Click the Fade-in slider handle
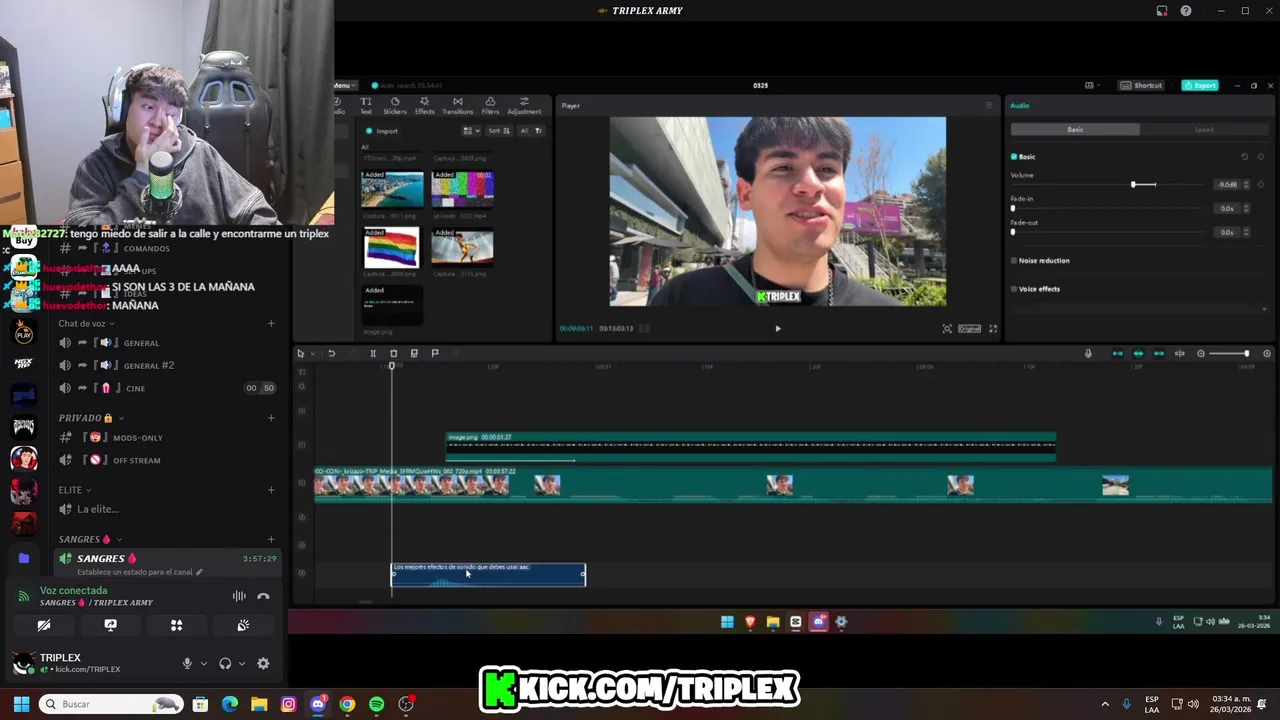This screenshot has height=720, width=1280. (x=1013, y=208)
